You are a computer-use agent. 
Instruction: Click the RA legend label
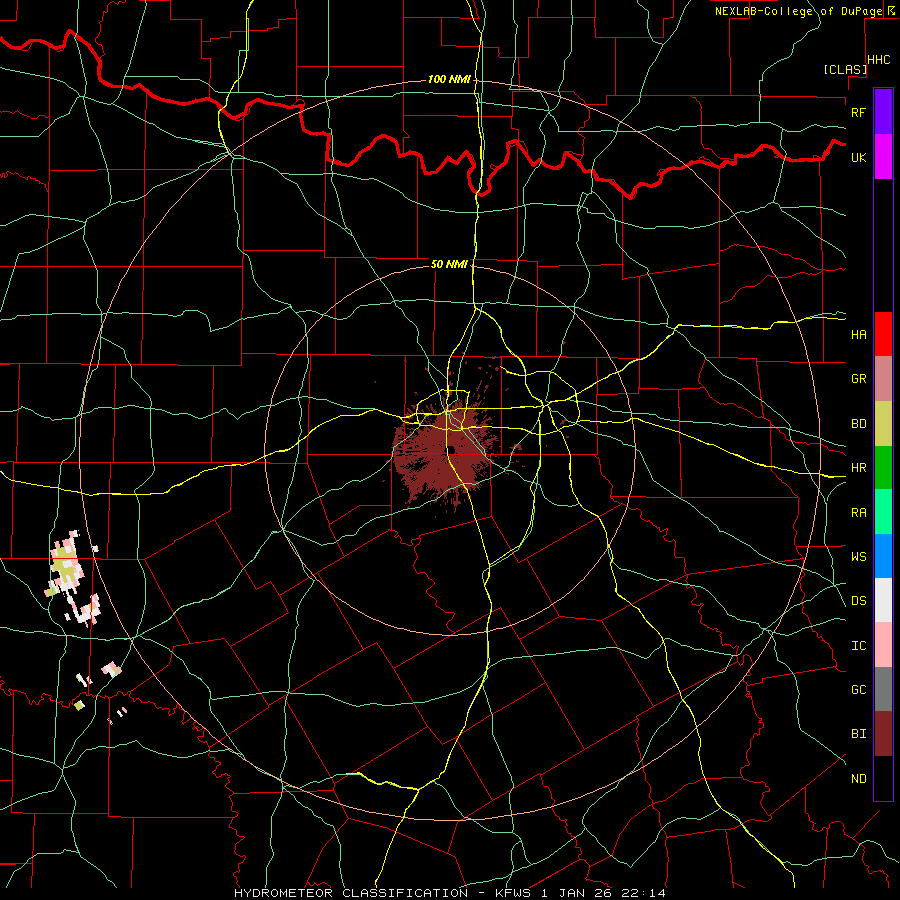click(858, 513)
